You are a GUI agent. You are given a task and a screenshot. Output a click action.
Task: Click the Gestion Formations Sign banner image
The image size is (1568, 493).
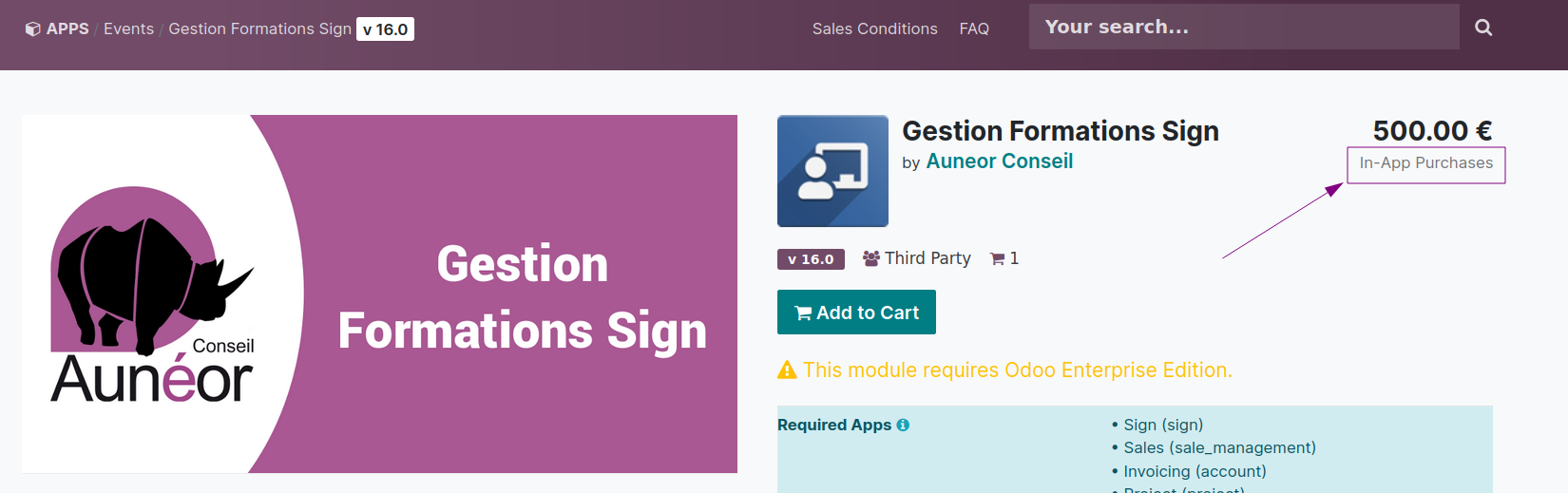379,294
